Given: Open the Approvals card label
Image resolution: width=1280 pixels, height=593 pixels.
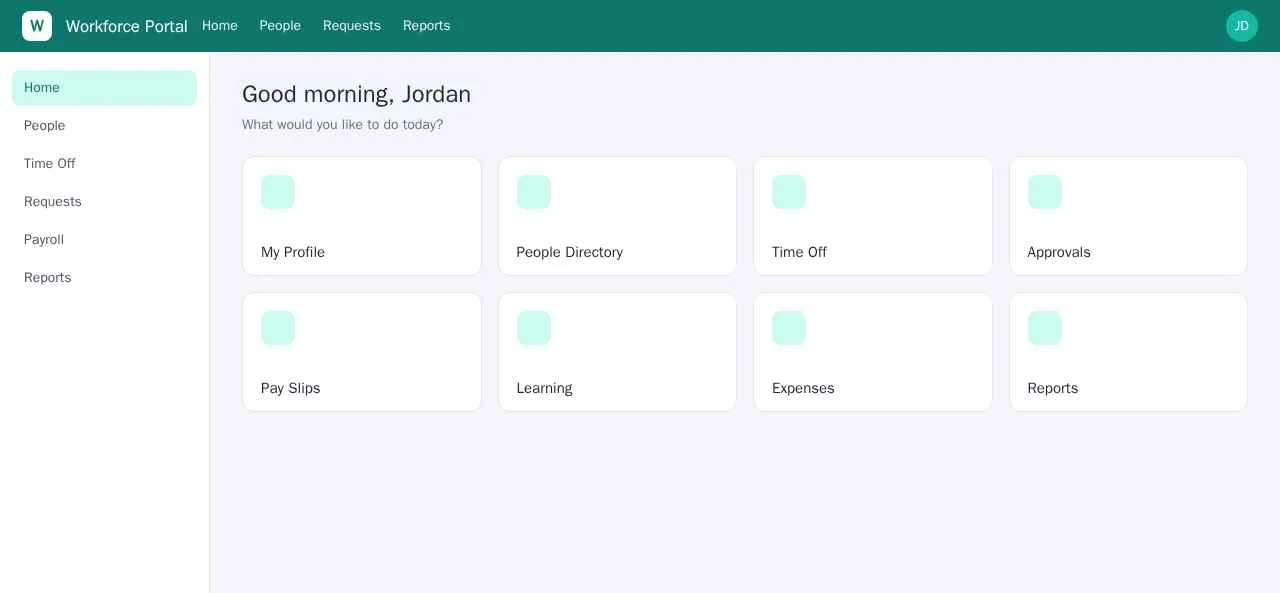Looking at the screenshot, I should point(1059,252).
